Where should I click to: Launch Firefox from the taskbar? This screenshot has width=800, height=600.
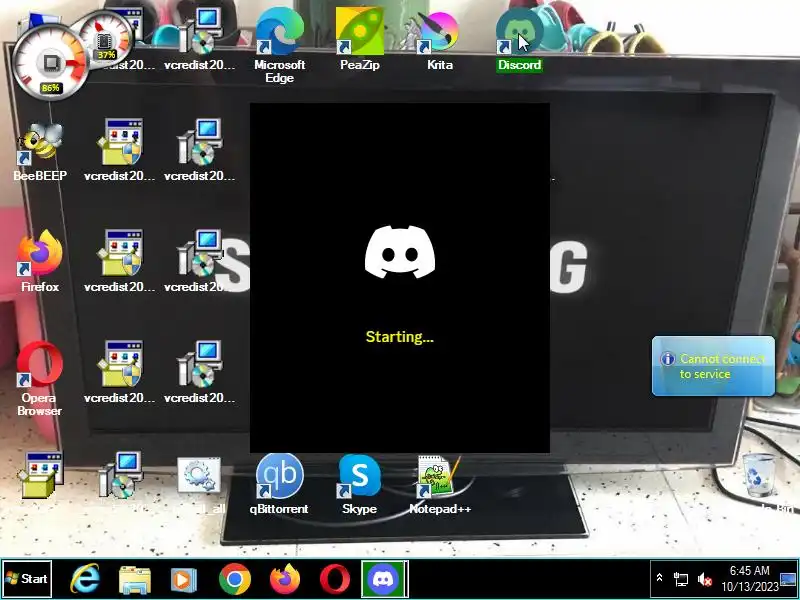point(285,579)
